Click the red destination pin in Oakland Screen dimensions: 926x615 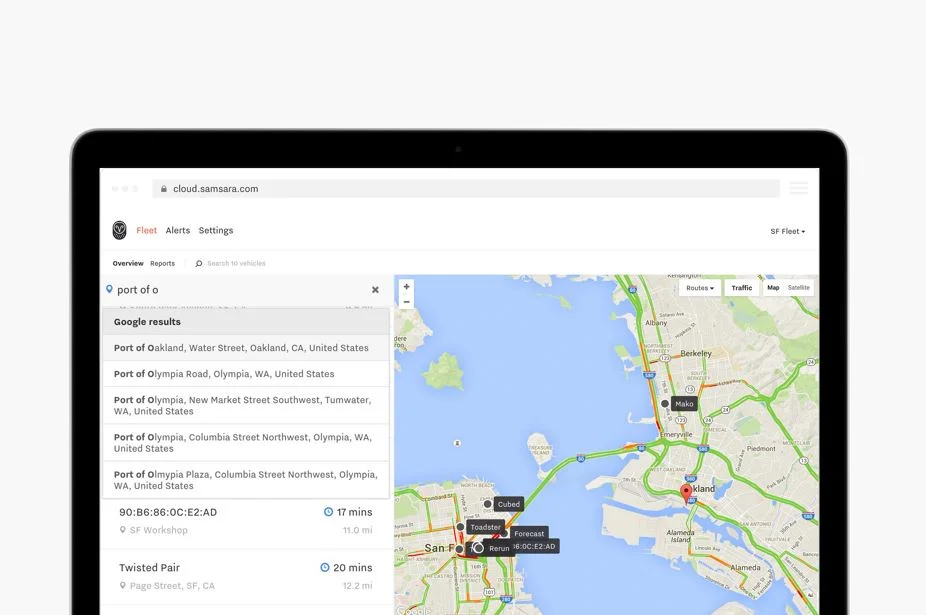tap(686, 493)
